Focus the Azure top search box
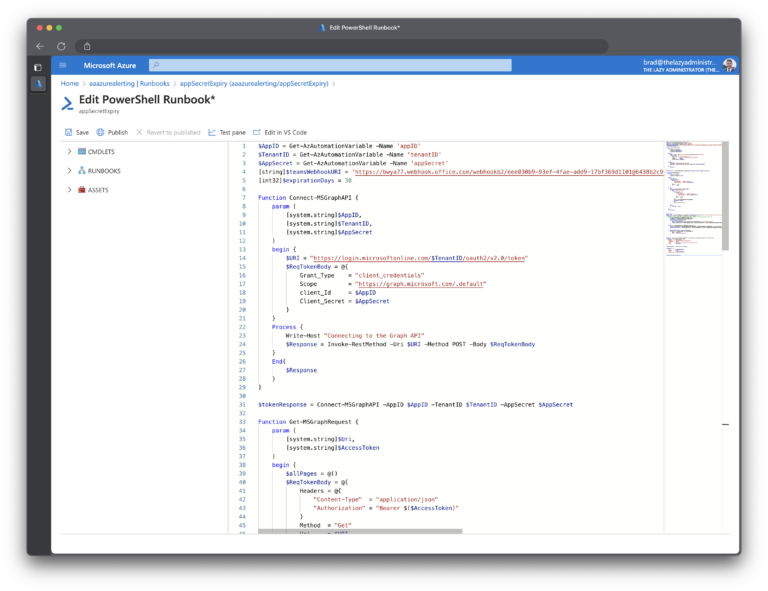 coord(330,65)
